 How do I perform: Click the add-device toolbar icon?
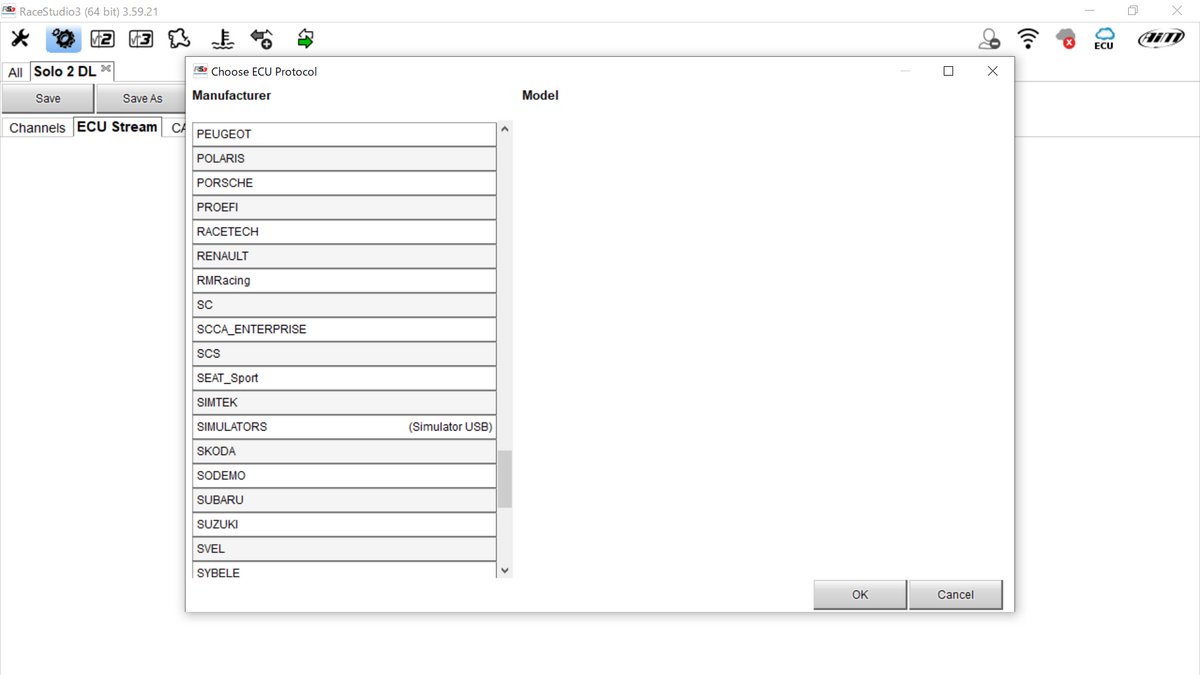tap(262, 39)
